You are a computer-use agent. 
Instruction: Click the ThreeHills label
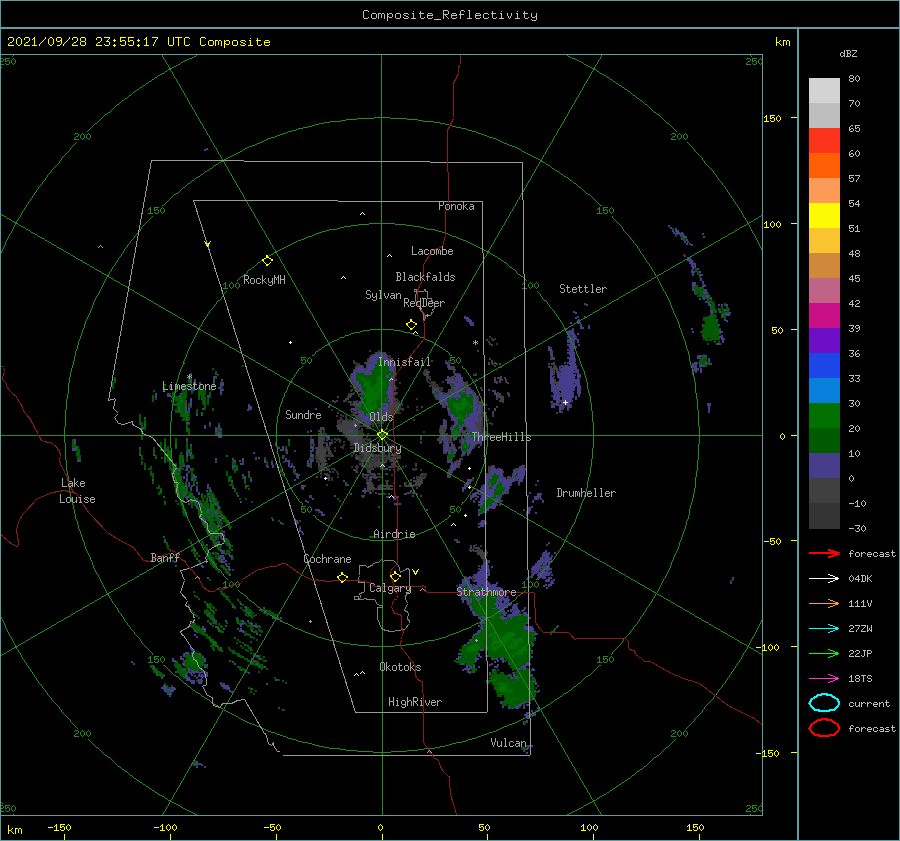coord(501,437)
